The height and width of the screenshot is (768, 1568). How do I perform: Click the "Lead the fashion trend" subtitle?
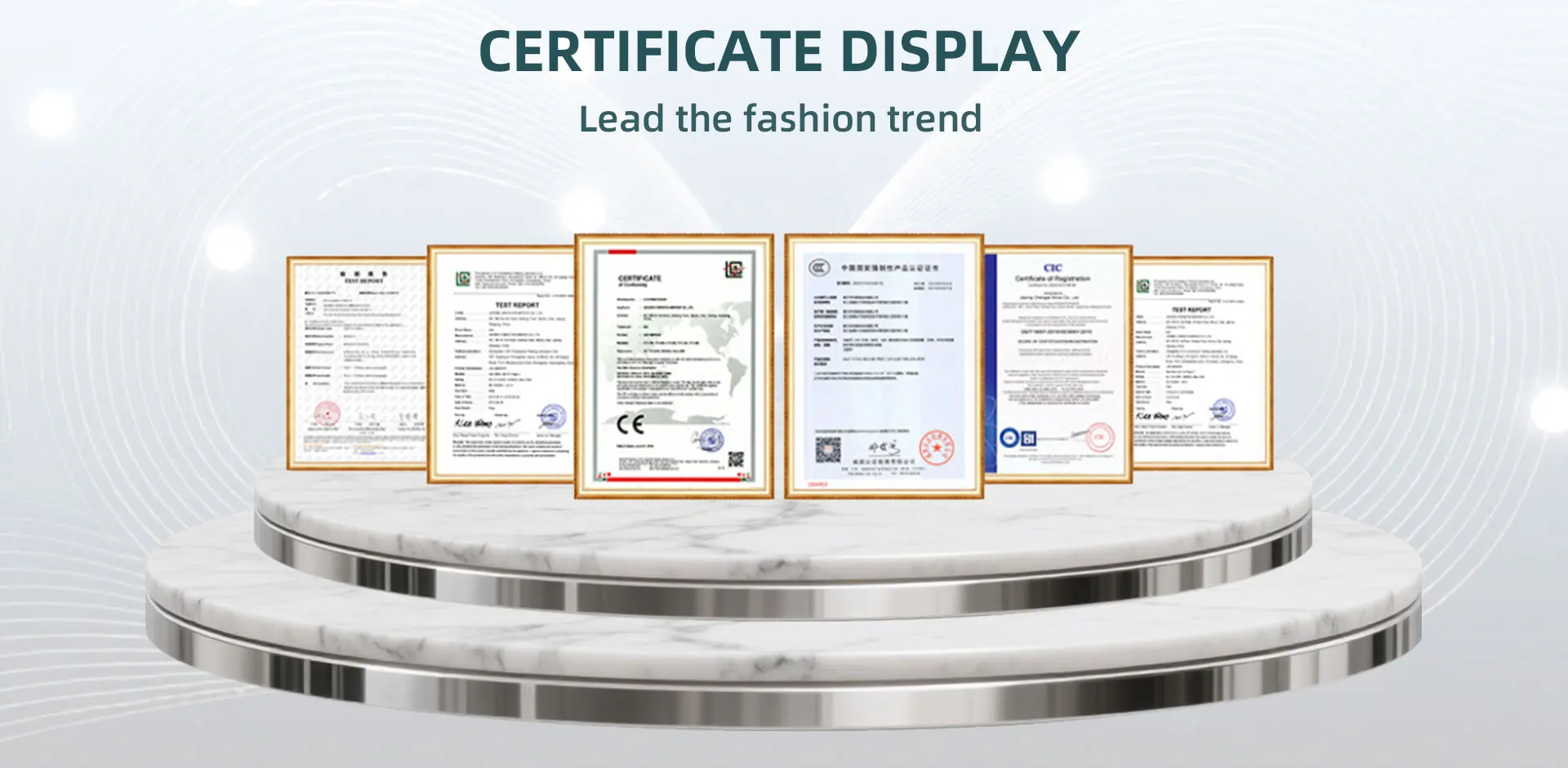780,118
